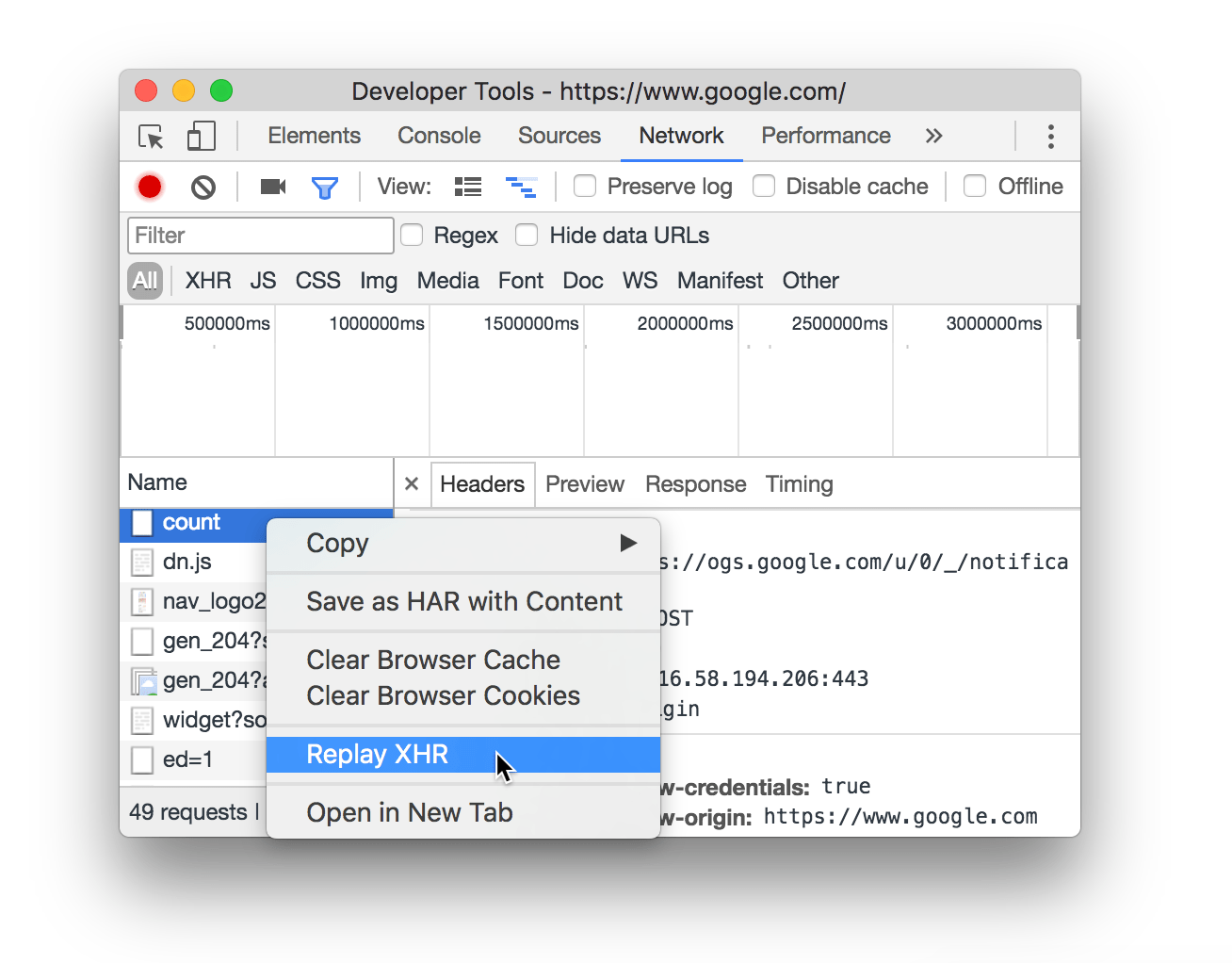Open the DevTools three-dot customize menu
Screen dimensions: 1232x963
[x=1050, y=136]
